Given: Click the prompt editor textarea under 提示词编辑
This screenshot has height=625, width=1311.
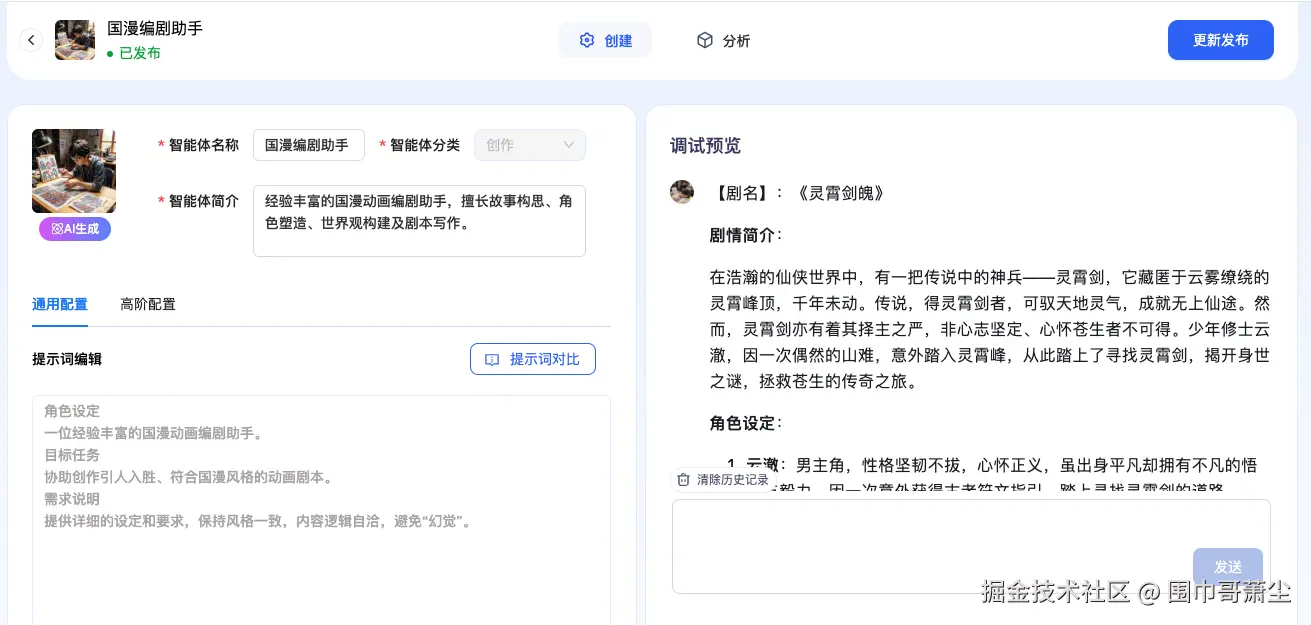Looking at the screenshot, I should coord(321,500).
